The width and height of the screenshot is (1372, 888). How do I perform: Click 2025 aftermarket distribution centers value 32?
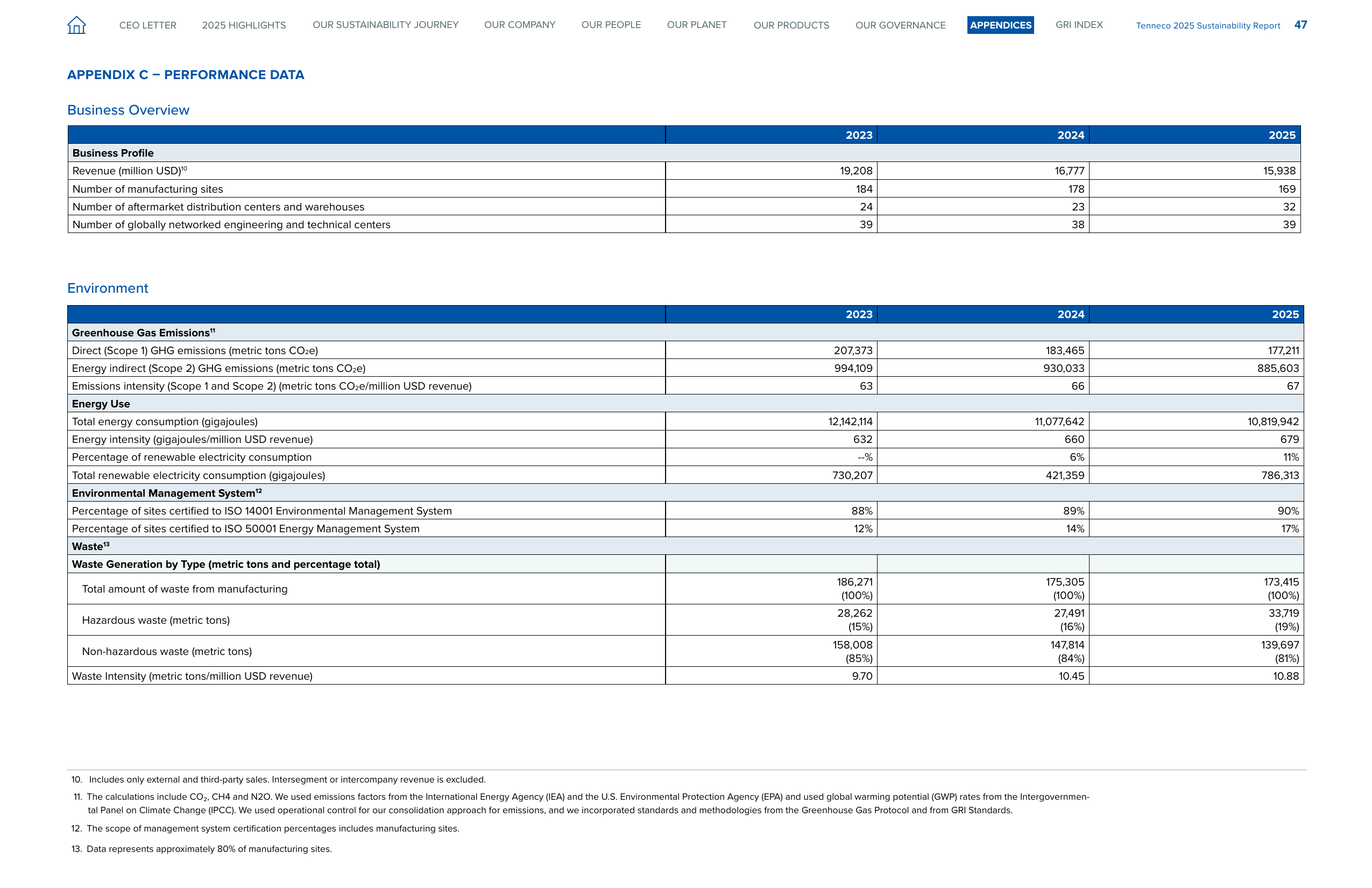(x=1289, y=207)
